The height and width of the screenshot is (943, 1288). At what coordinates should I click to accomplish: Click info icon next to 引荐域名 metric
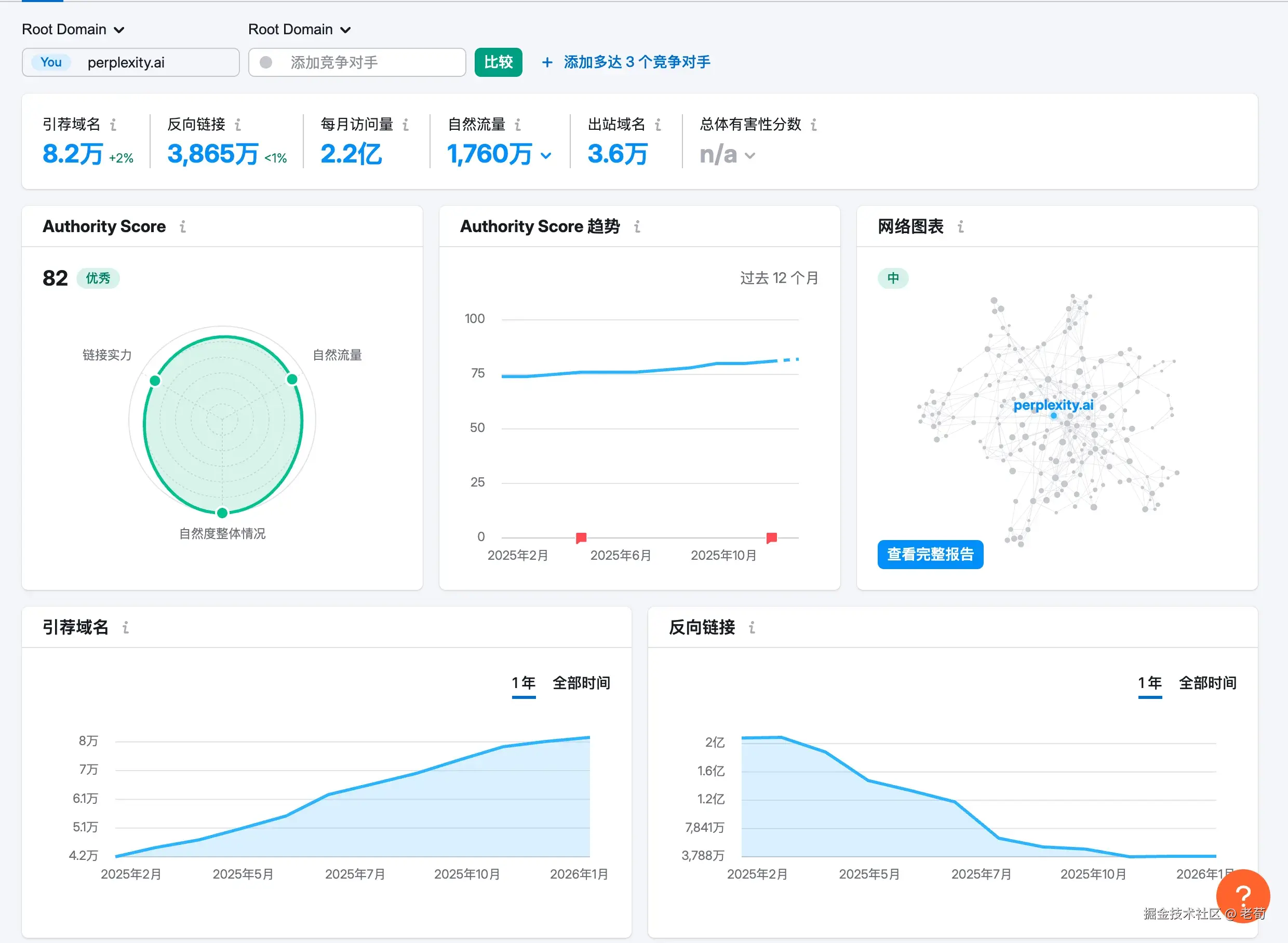(x=113, y=125)
